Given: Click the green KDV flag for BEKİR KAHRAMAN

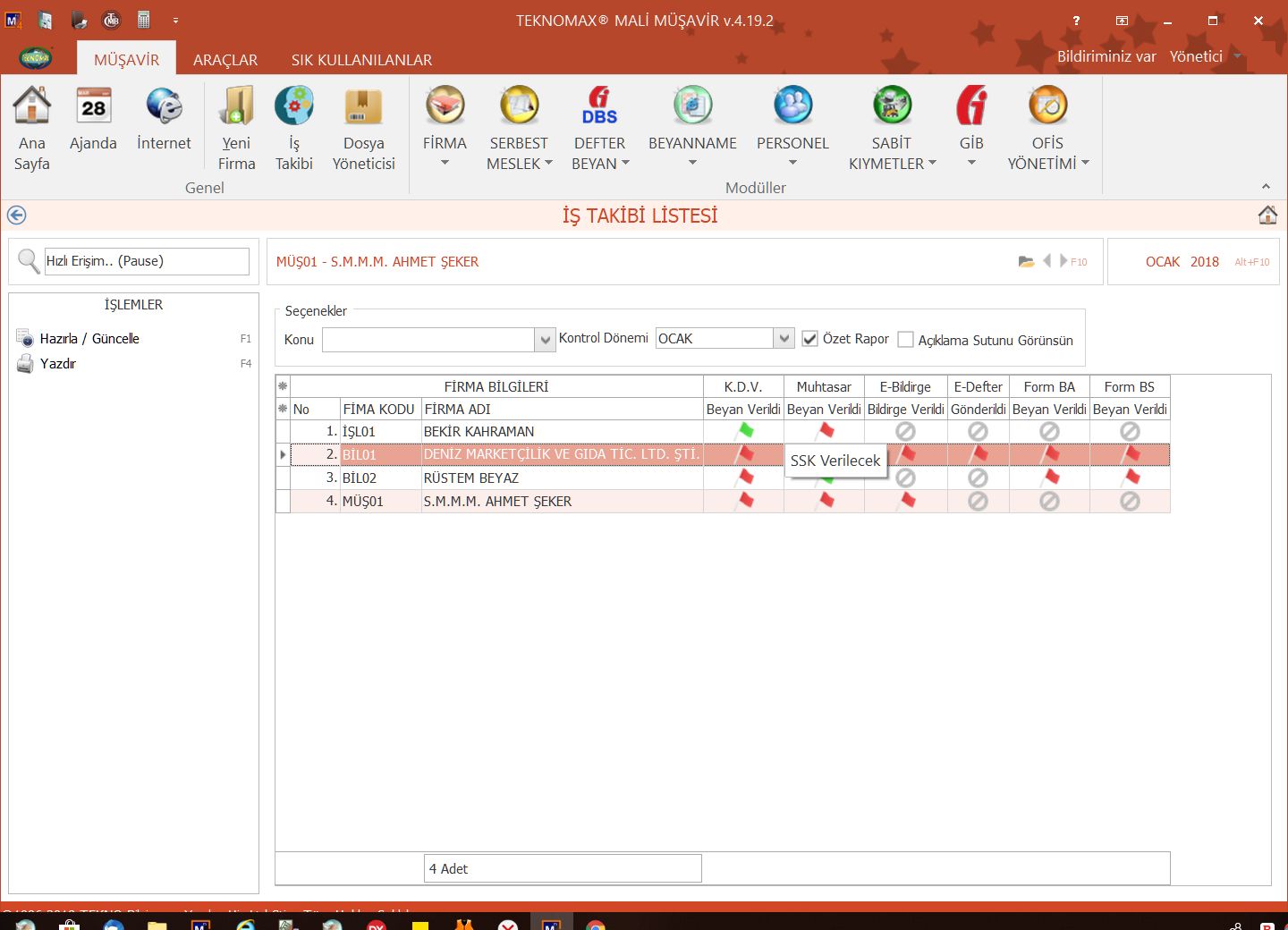Looking at the screenshot, I should pyautogui.click(x=744, y=431).
